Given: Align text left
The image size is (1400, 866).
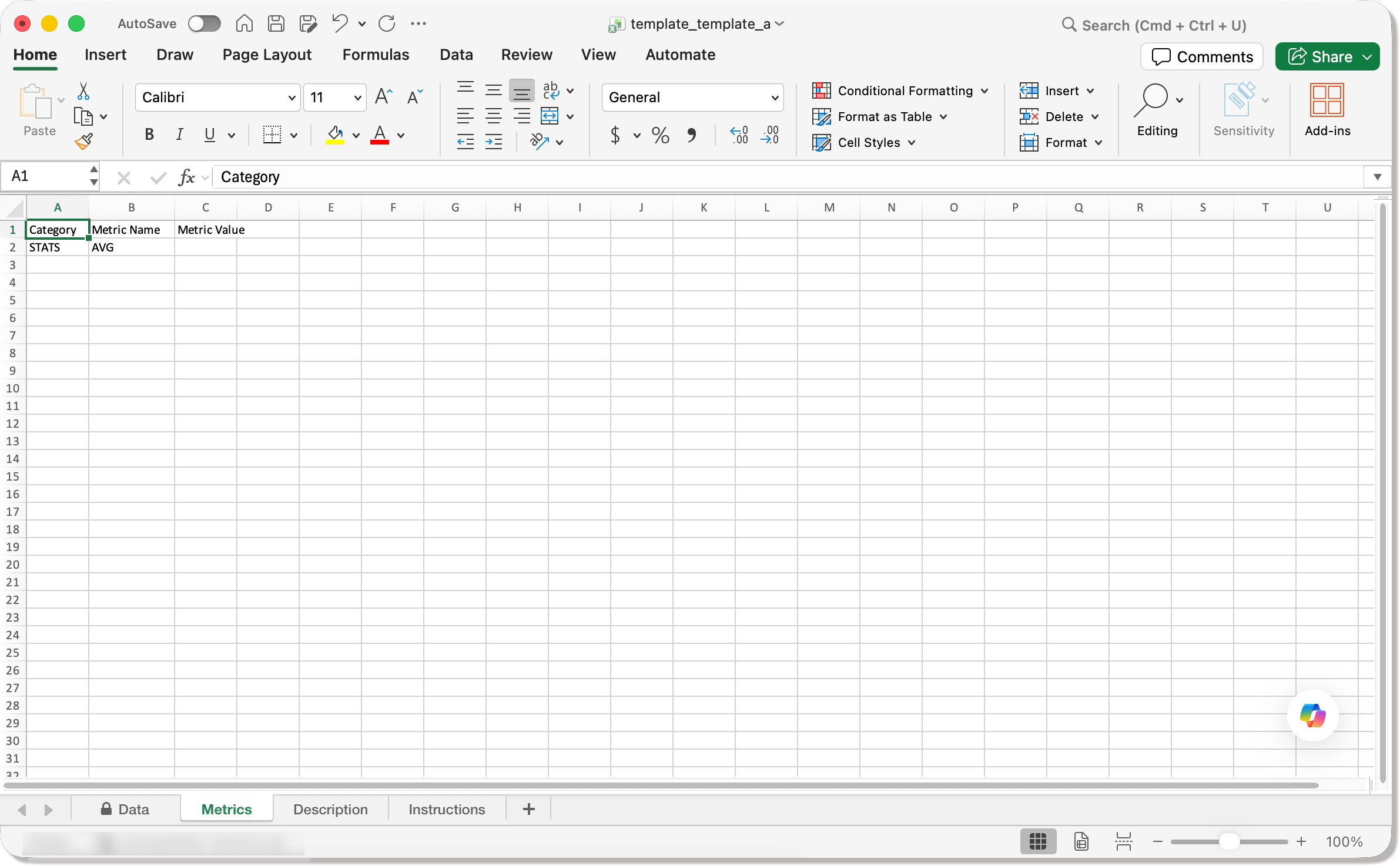Looking at the screenshot, I should tap(465, 116).
